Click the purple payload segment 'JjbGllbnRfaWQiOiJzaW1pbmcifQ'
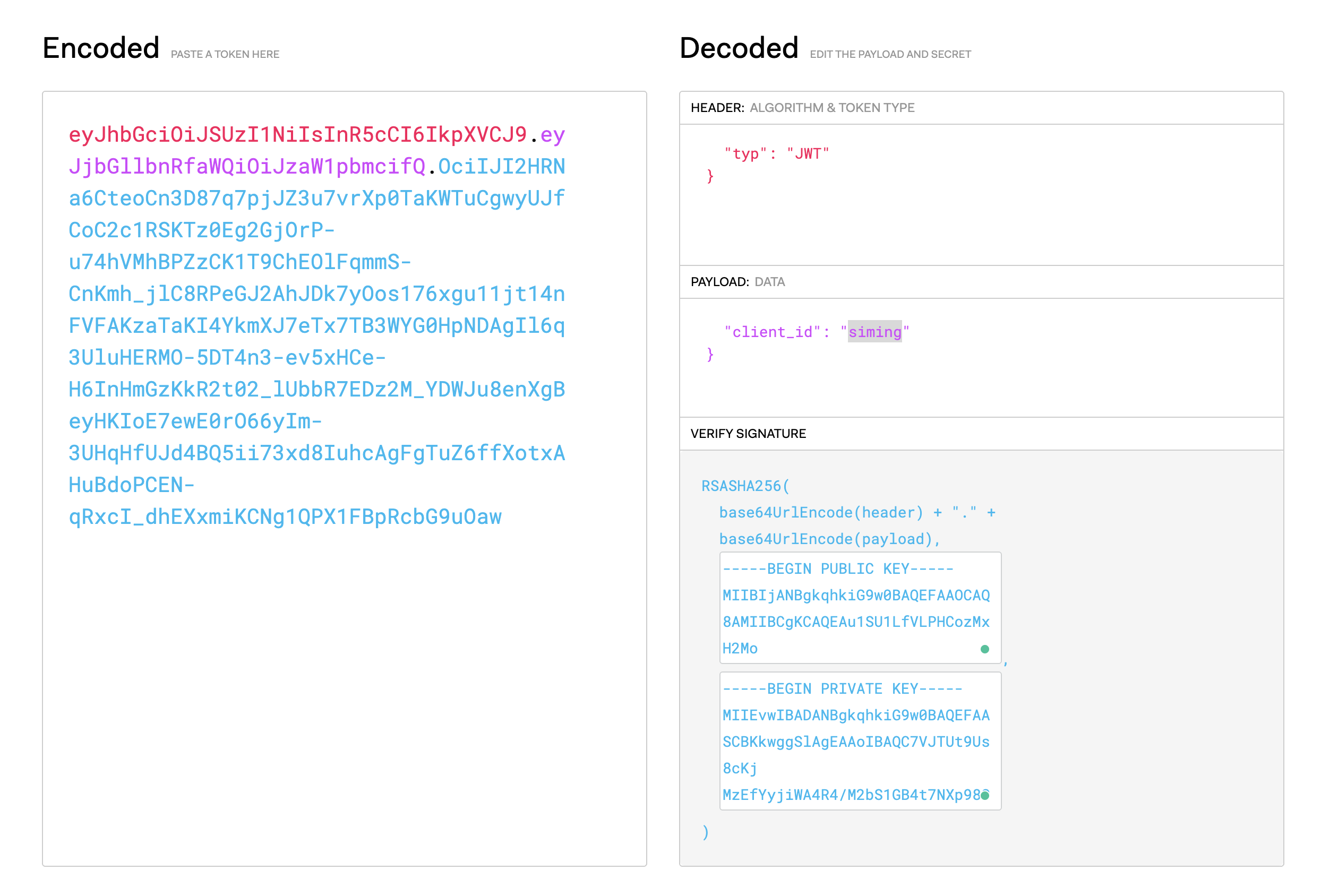The width and height of the screenshot is (1321, 896). pos(247,167)
